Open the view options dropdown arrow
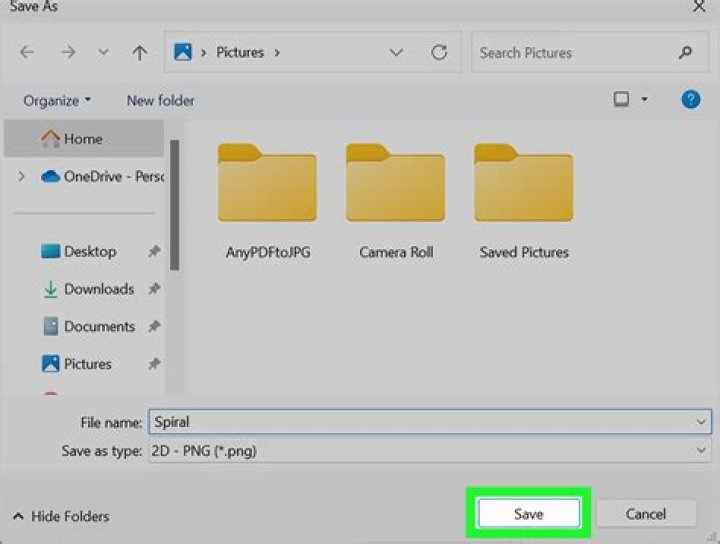 (645, 99)
